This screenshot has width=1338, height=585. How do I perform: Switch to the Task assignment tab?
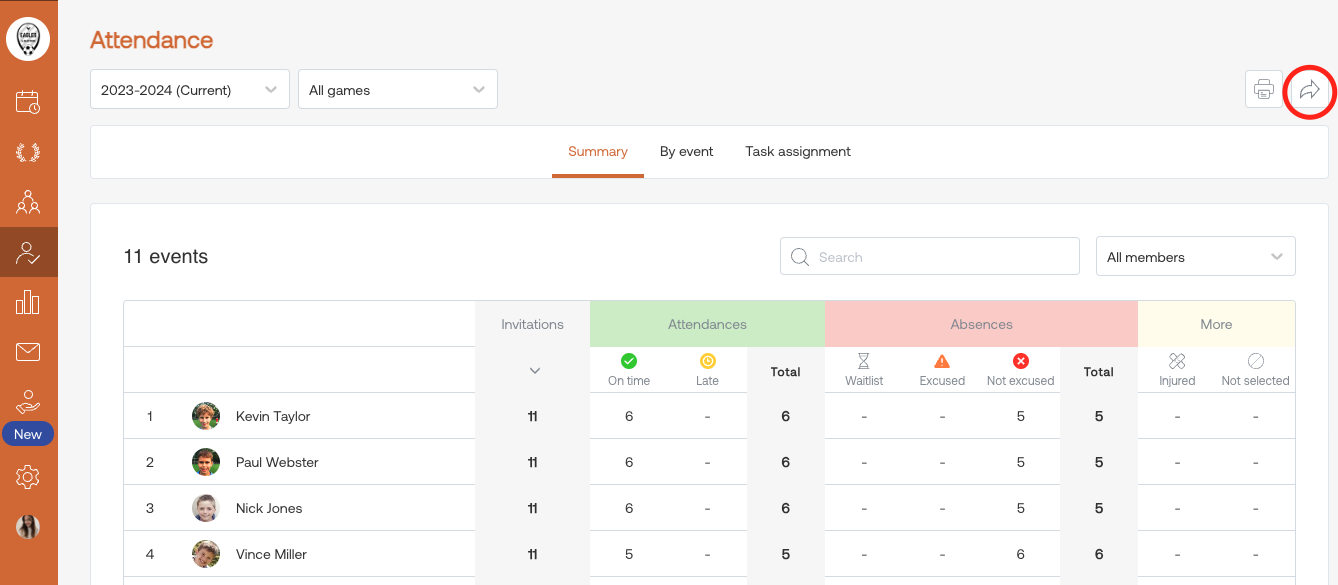798,152
